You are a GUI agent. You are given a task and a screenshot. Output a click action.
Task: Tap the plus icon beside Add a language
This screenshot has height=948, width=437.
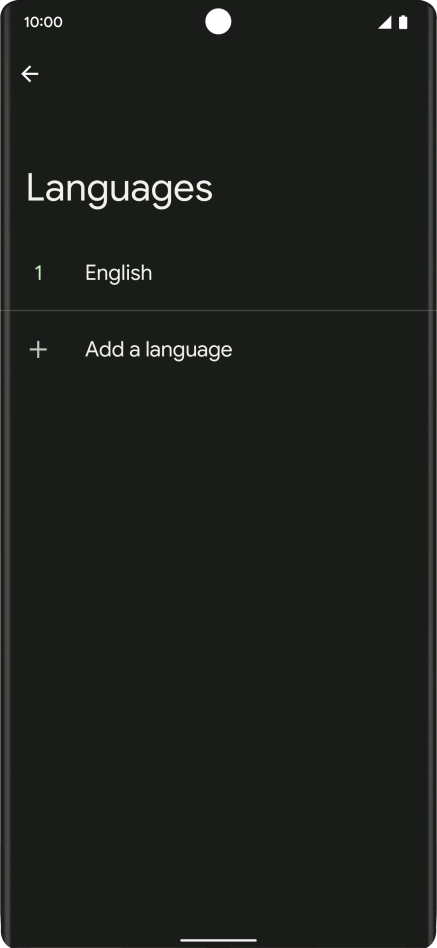[38, 349]
